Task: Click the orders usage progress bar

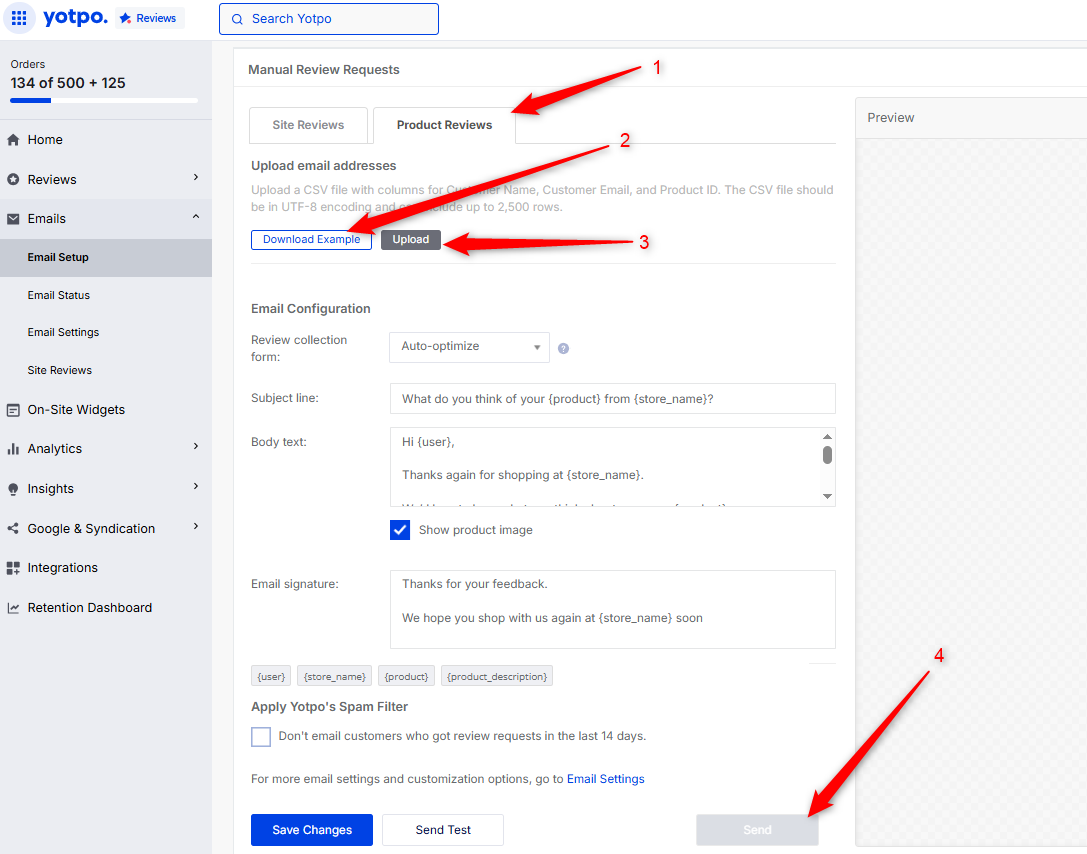Action: click(x=104, y=101)
